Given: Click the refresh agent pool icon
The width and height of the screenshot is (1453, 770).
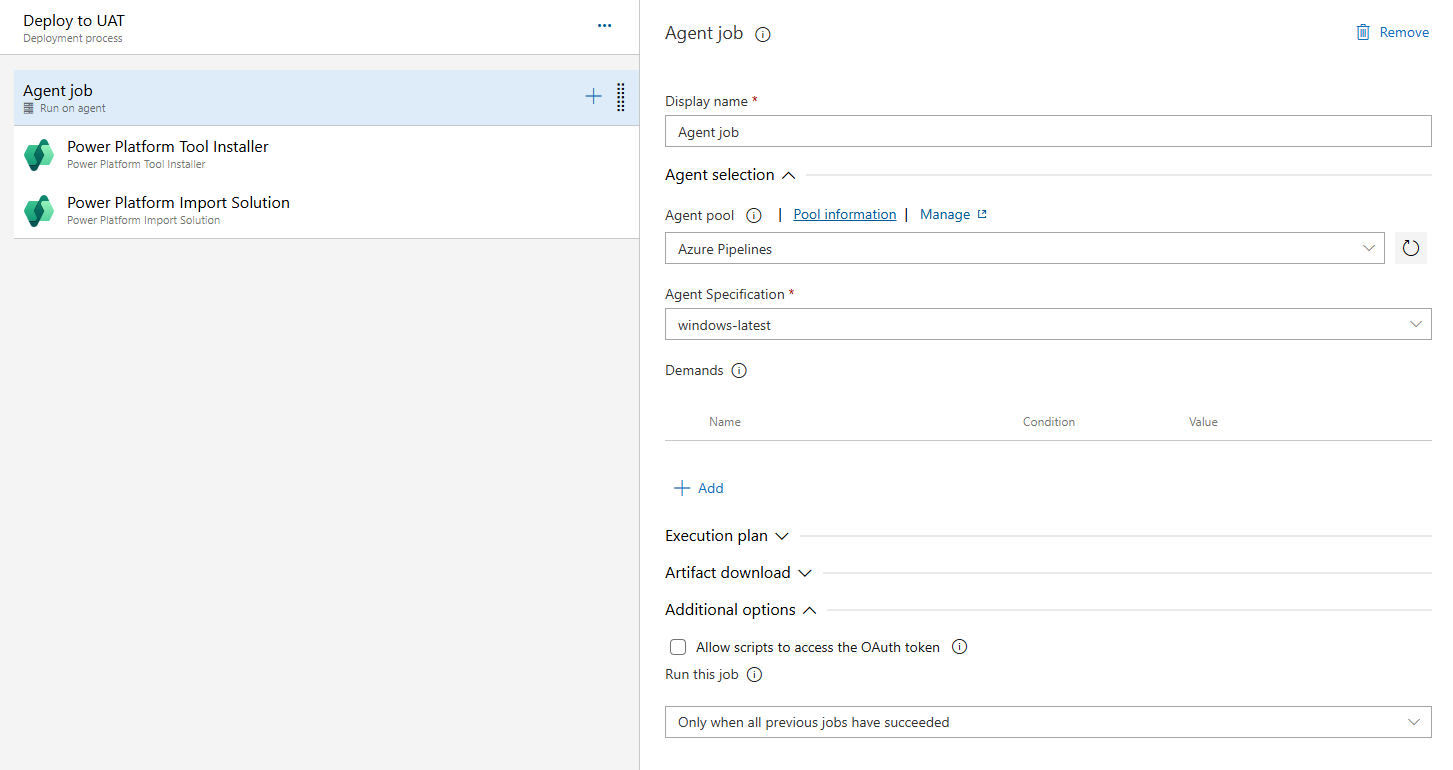Looking at the screenshot, I should [1410, 248].
